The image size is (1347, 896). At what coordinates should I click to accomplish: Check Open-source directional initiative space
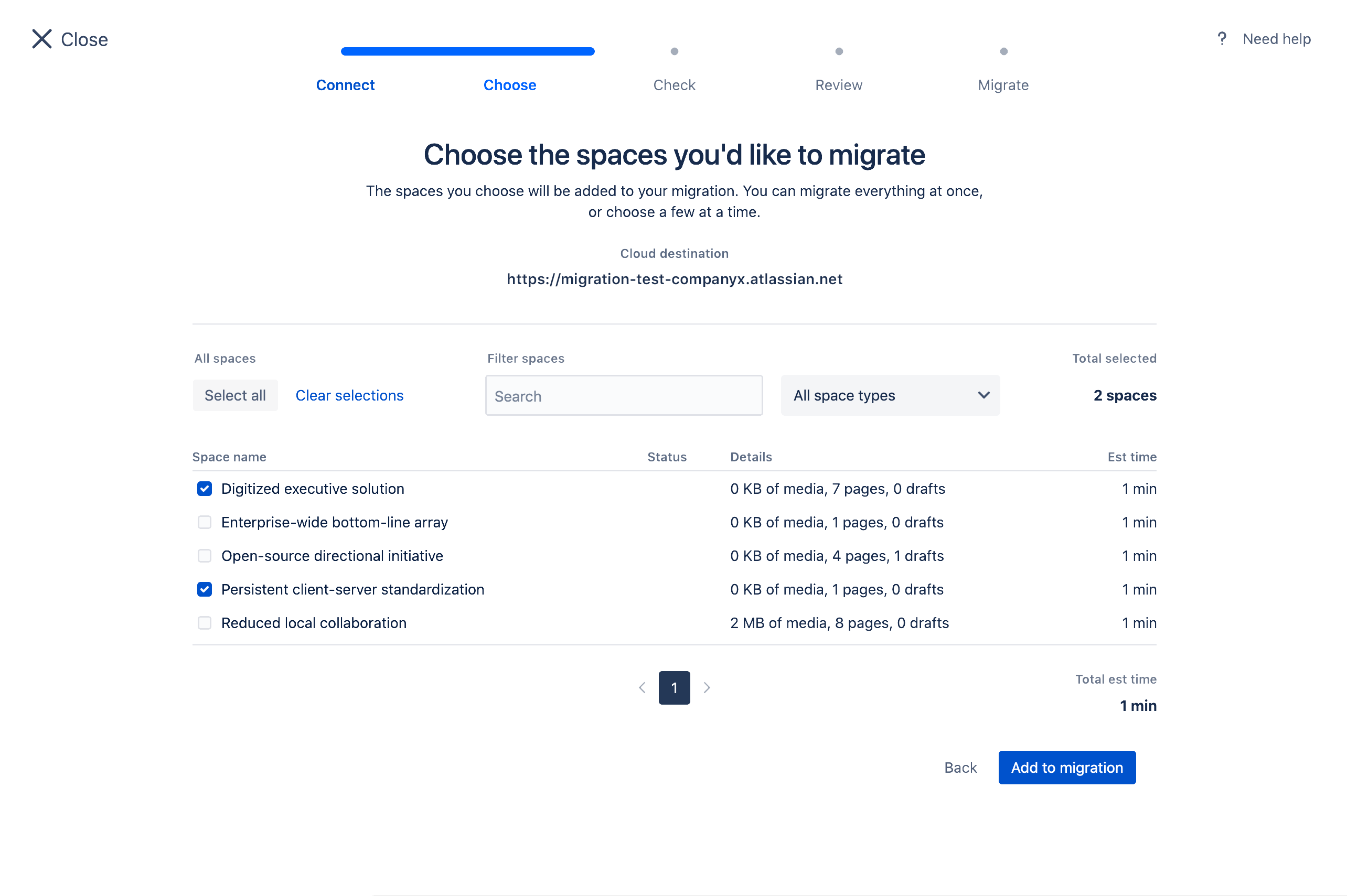(204, 556)
